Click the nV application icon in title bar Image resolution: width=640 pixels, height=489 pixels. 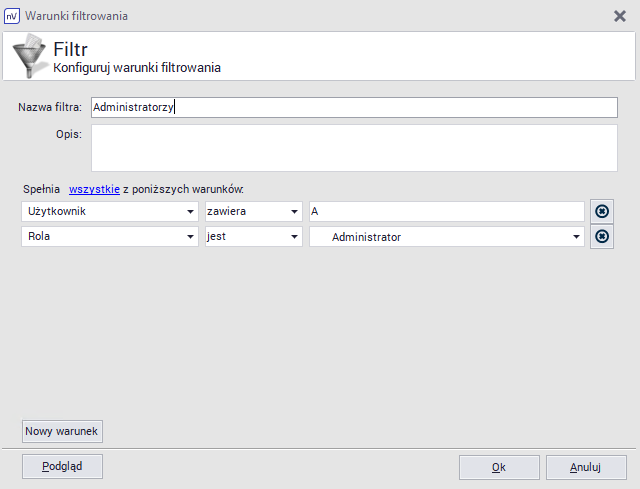pyautogui.click(x=12, y=16)
